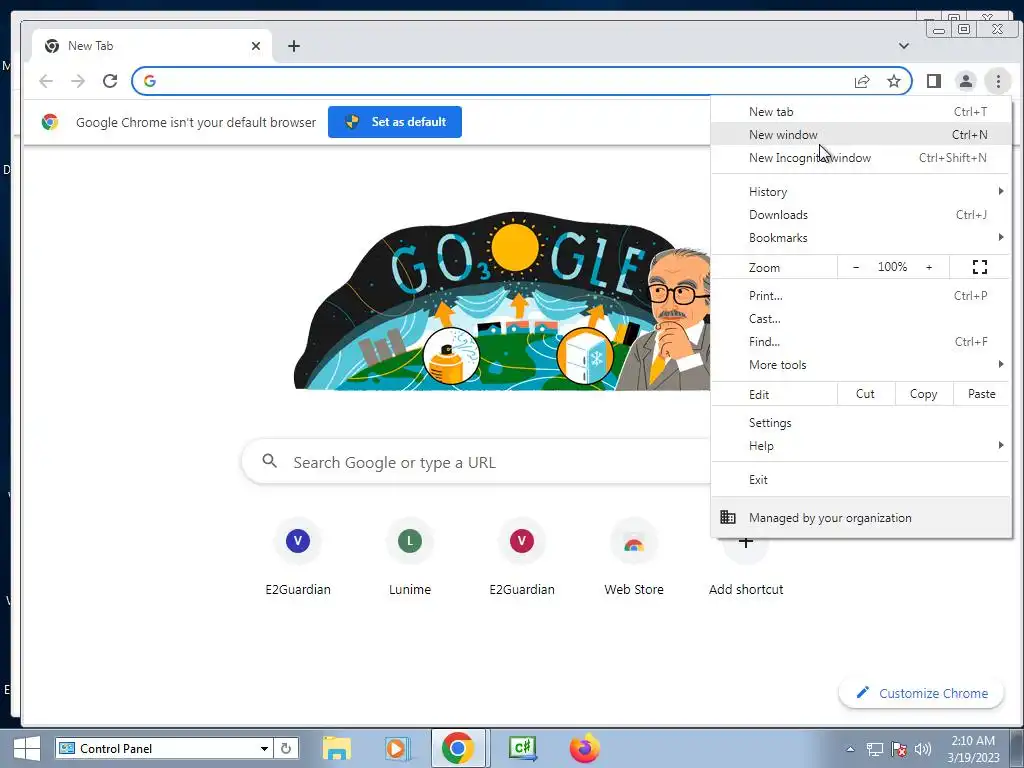Click Cut in the Edit row
1024x768 pixels.
point(865,394)
